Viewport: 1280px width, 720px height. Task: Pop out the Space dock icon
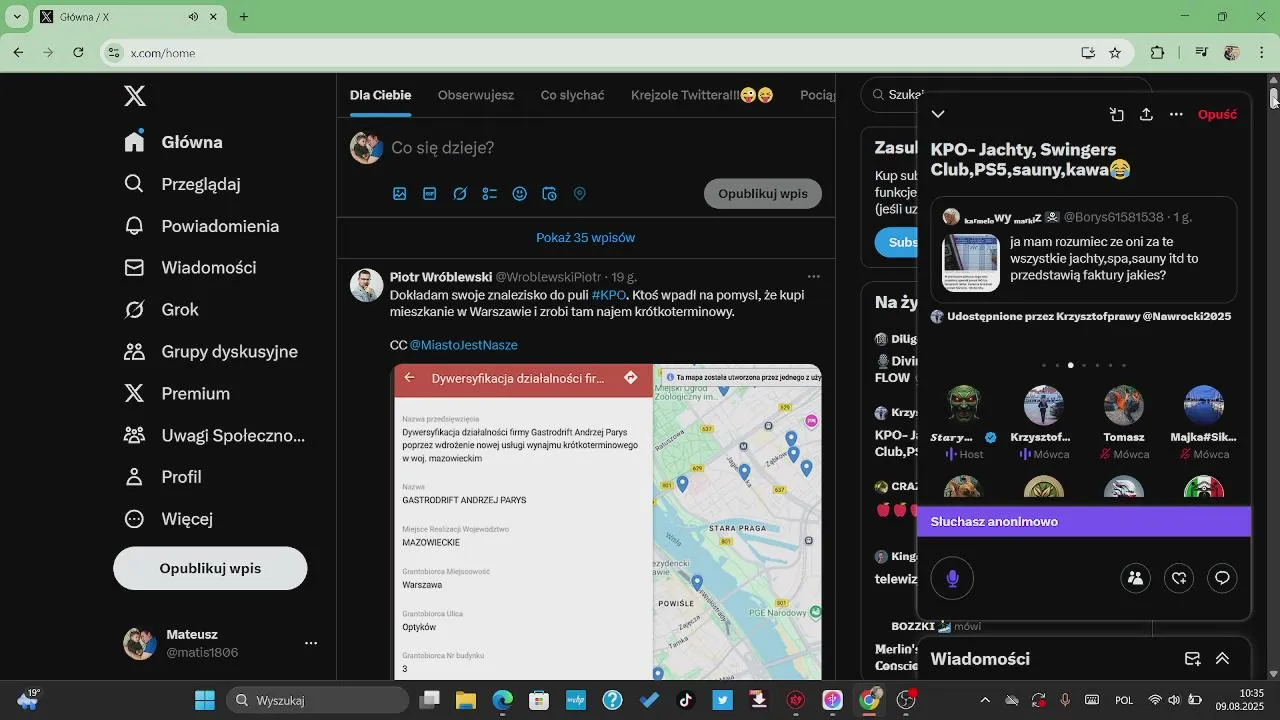tap(1117, 114)
